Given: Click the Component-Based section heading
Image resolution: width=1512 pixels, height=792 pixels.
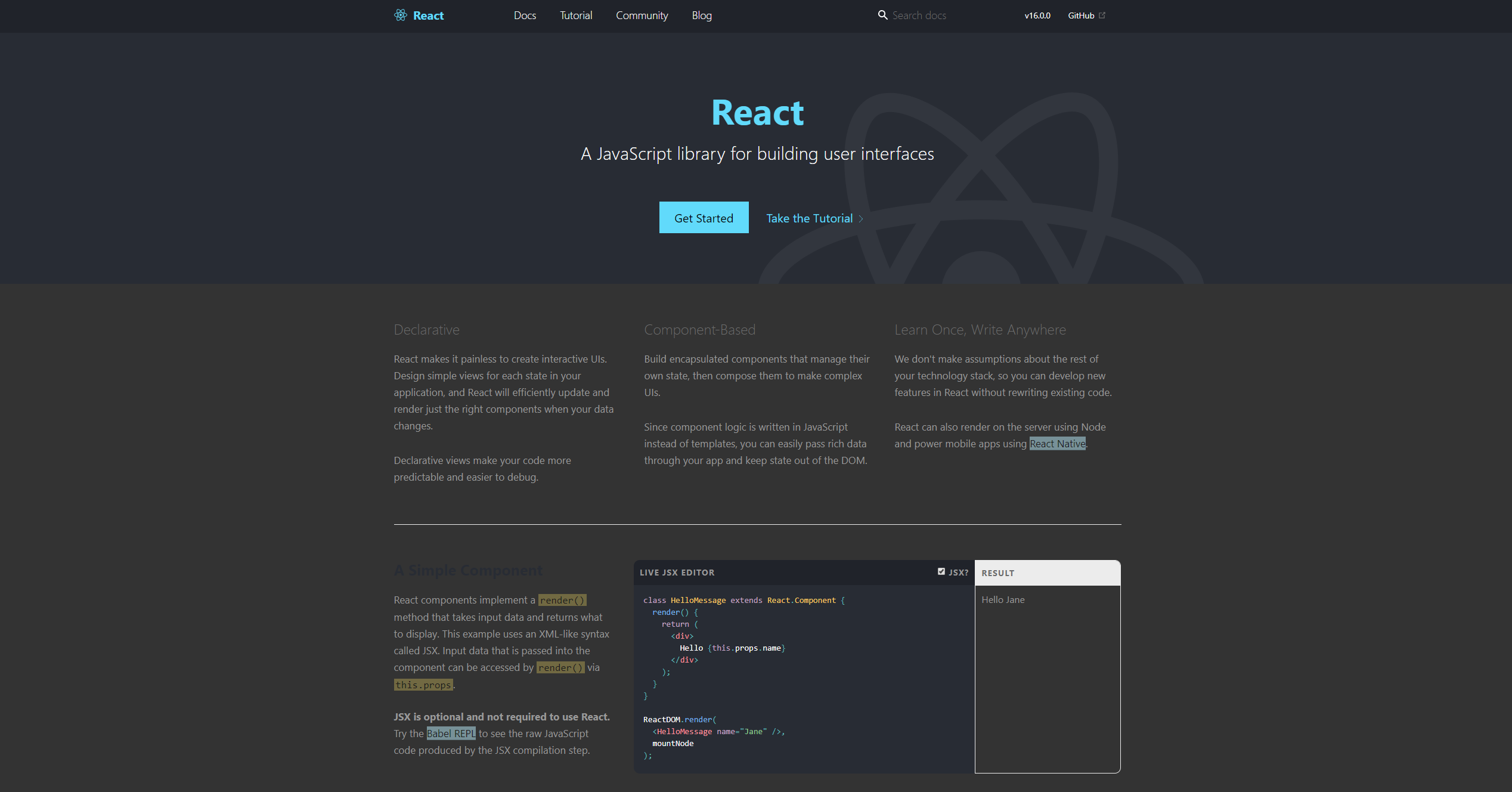Looking at the screenshot, I should (x=699, y=330).
